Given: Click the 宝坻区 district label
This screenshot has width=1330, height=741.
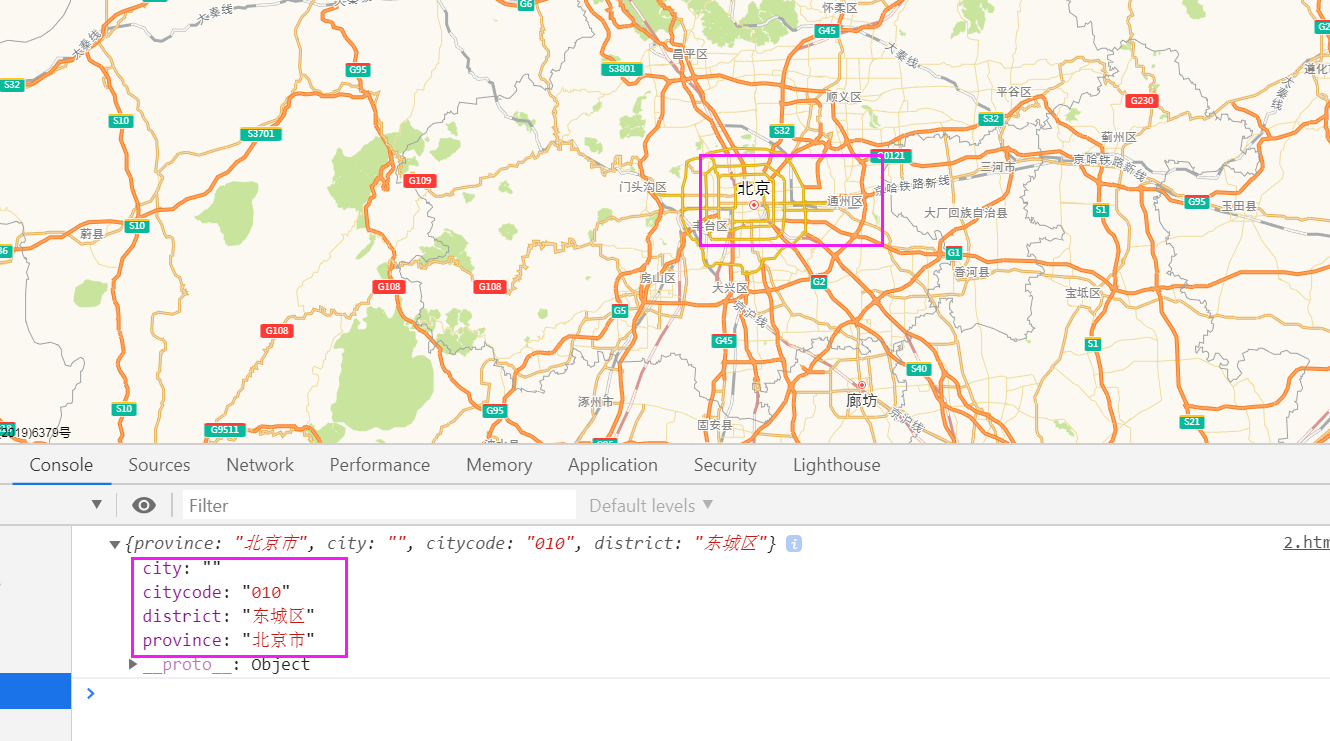Looking at the screenshot, I should pyautogui.click(x=1083, y=293).
